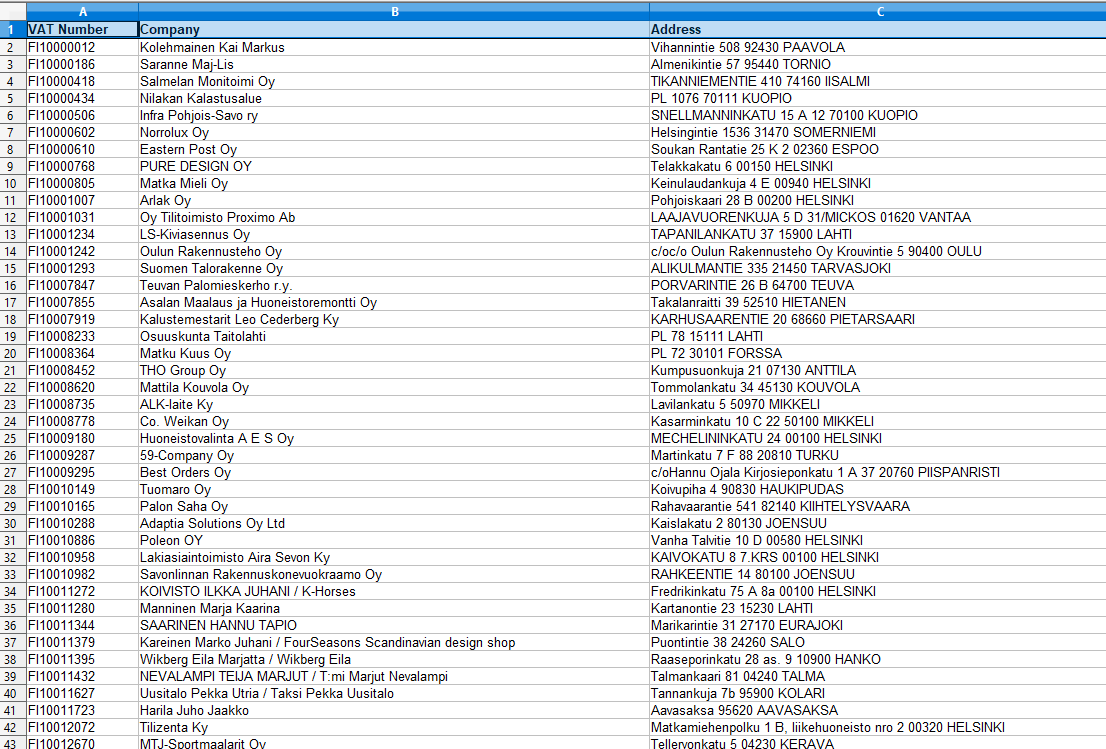Viewport: 1106px width, 749px height.
Task: Click cell 59-Company Oy
Action: click(x=394, y=456)
